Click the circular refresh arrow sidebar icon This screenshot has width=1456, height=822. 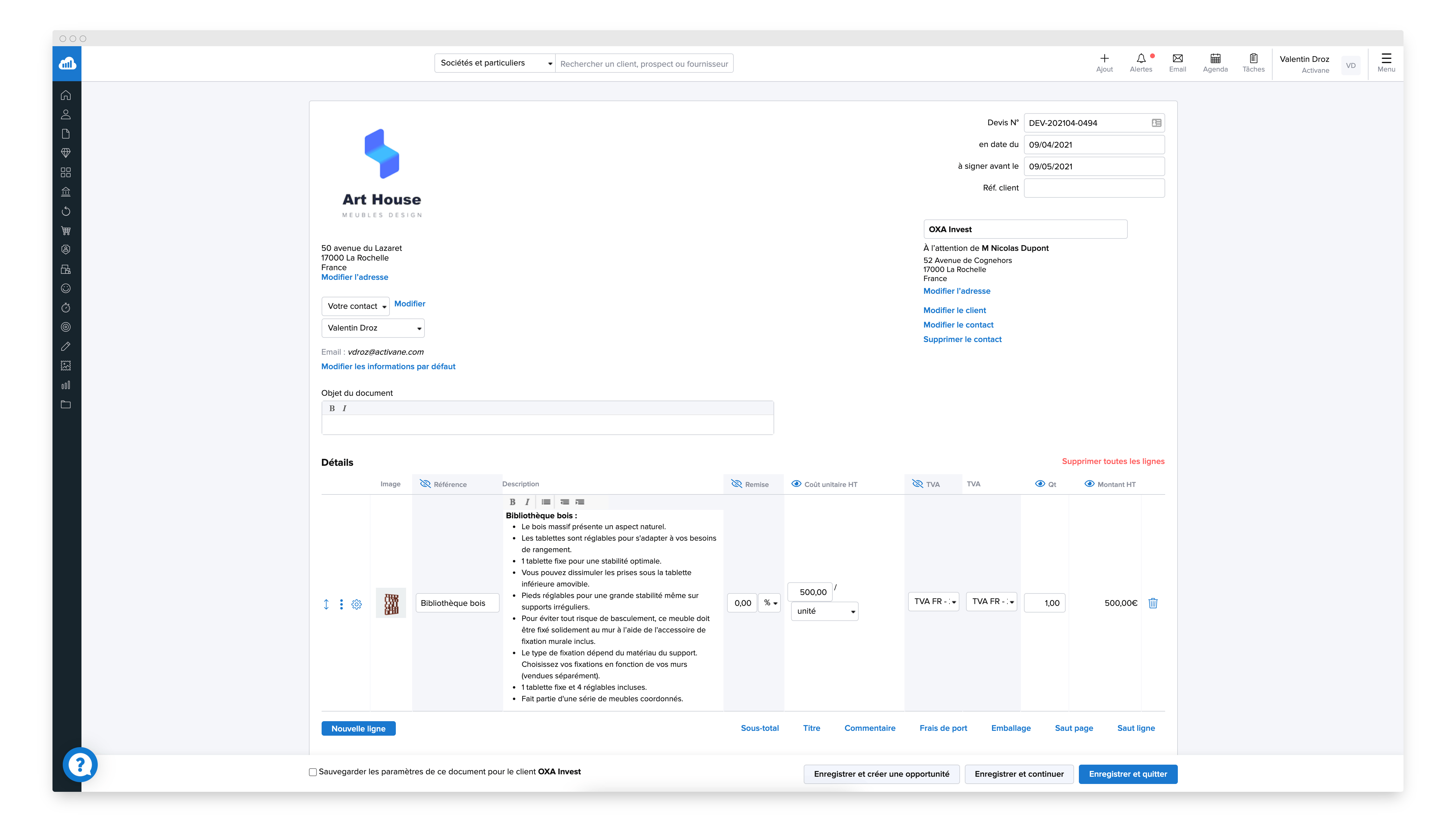click(65, 211)
